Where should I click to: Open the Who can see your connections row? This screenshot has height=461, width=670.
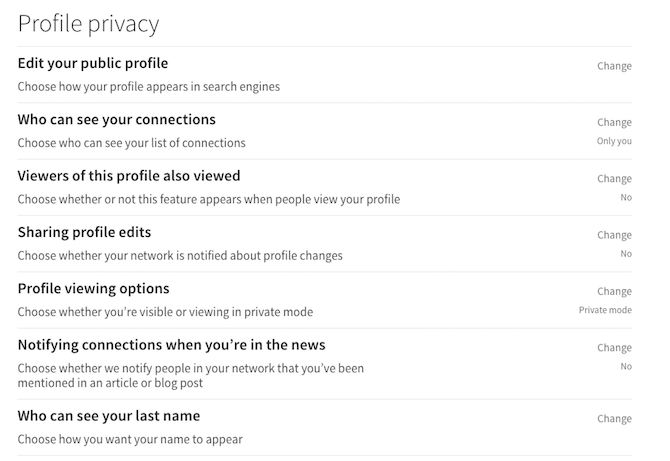point(117,120)
